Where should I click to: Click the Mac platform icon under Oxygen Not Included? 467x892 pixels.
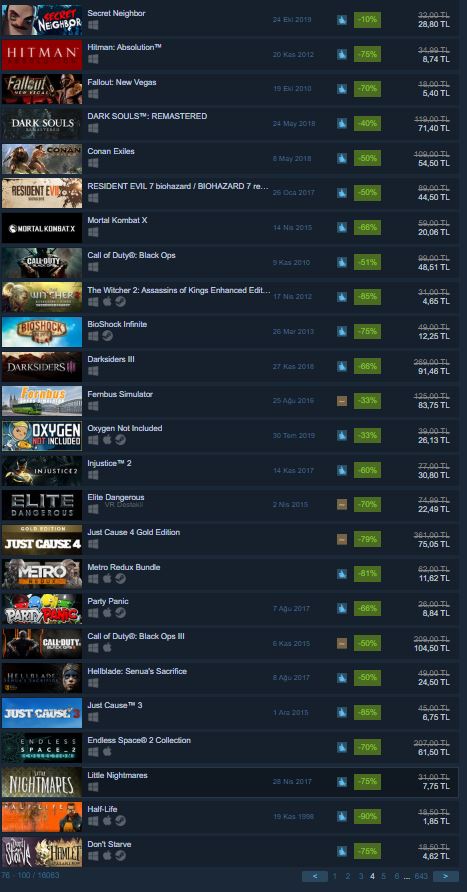(107, 440)
